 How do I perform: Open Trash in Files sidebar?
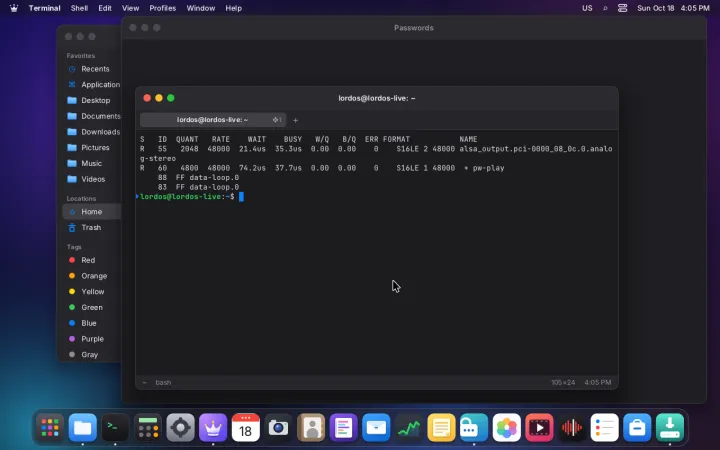[x=92, y=227]
